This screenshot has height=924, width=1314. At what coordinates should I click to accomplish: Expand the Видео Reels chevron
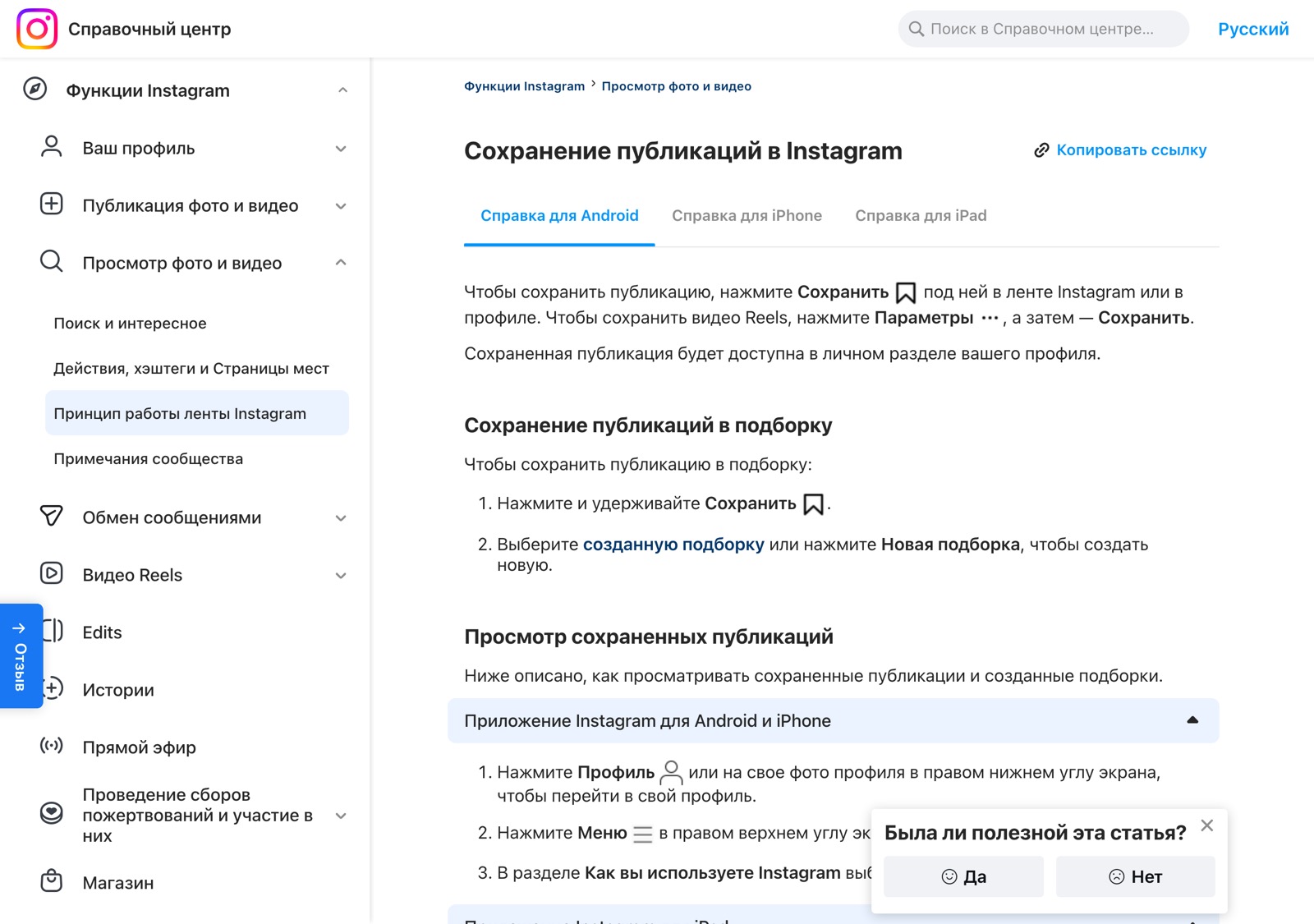tap(341, 576)
